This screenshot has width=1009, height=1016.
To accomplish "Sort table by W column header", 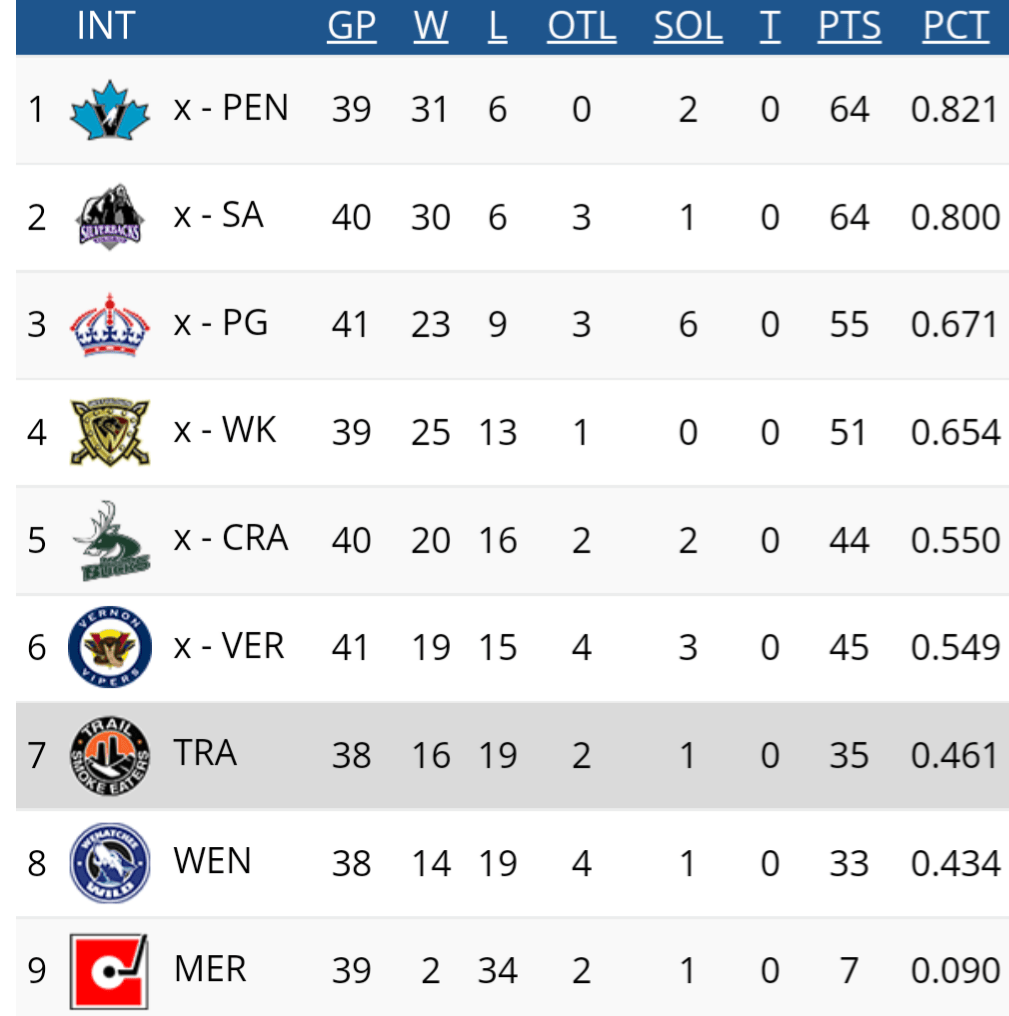I will pos(431,26).
